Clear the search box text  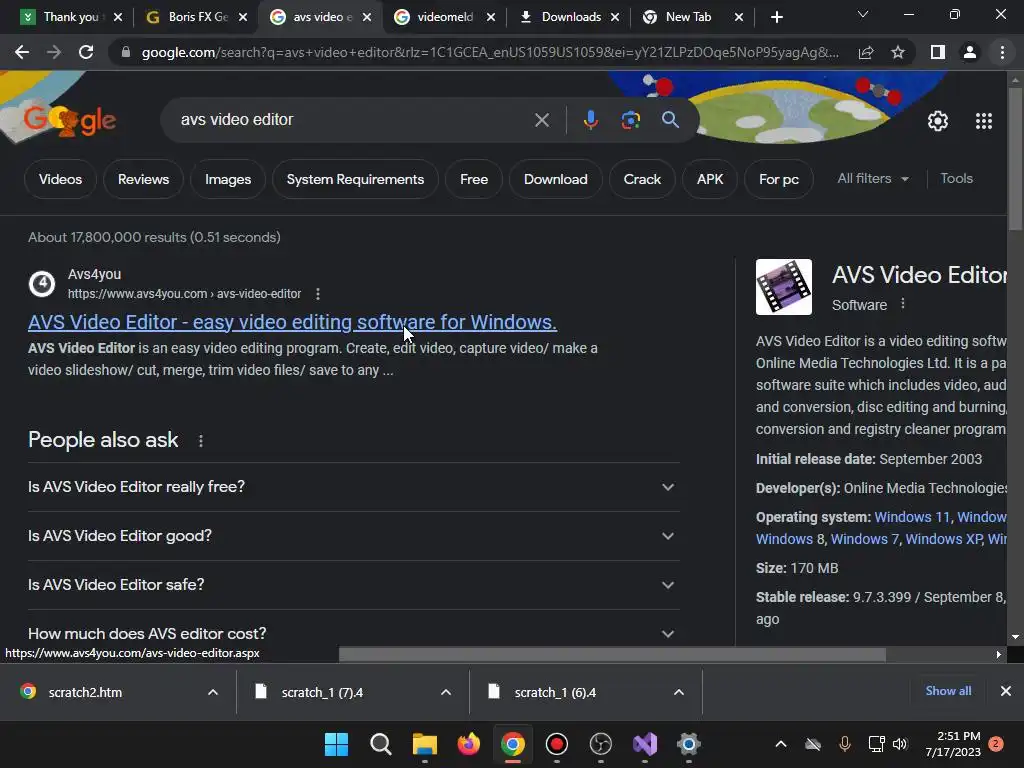coord(541,120)
